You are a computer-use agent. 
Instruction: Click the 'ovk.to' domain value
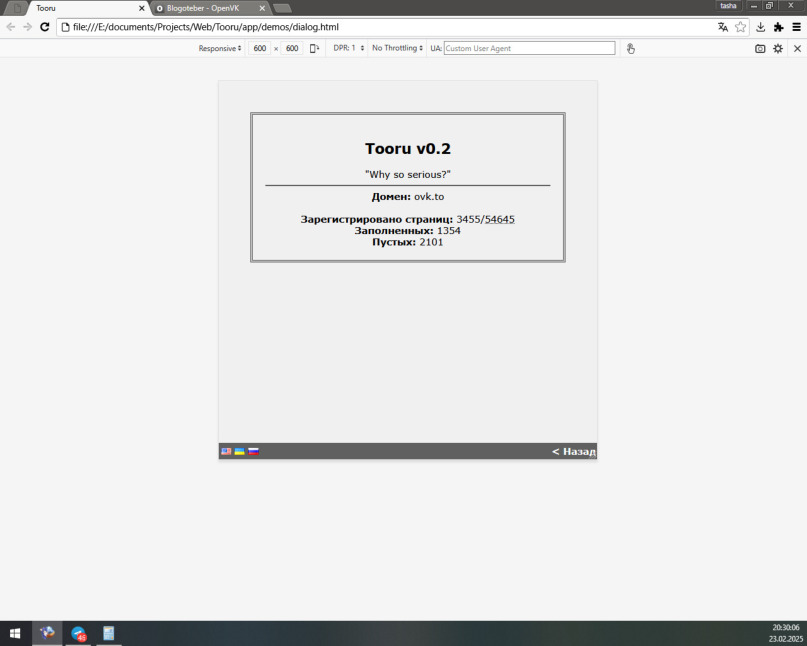[x=429, y=197]
